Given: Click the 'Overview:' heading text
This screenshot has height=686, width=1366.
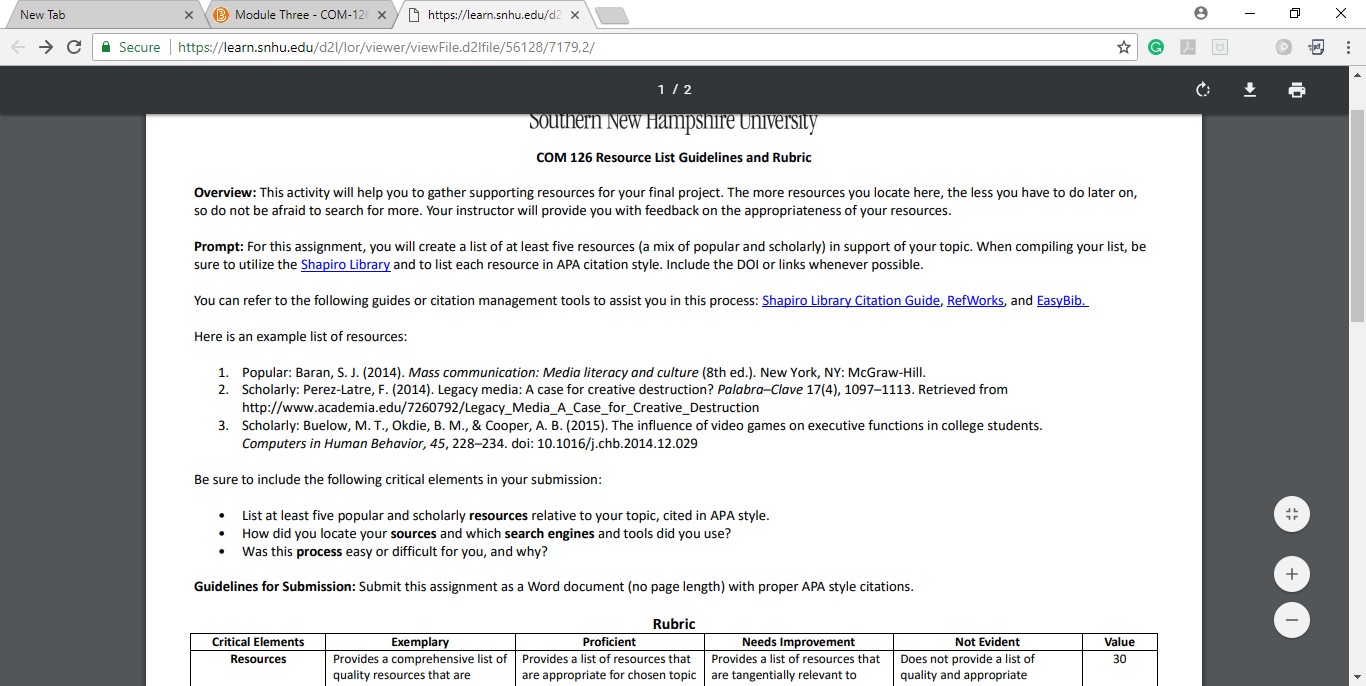Looking at the screenshot, I should 225,192.
